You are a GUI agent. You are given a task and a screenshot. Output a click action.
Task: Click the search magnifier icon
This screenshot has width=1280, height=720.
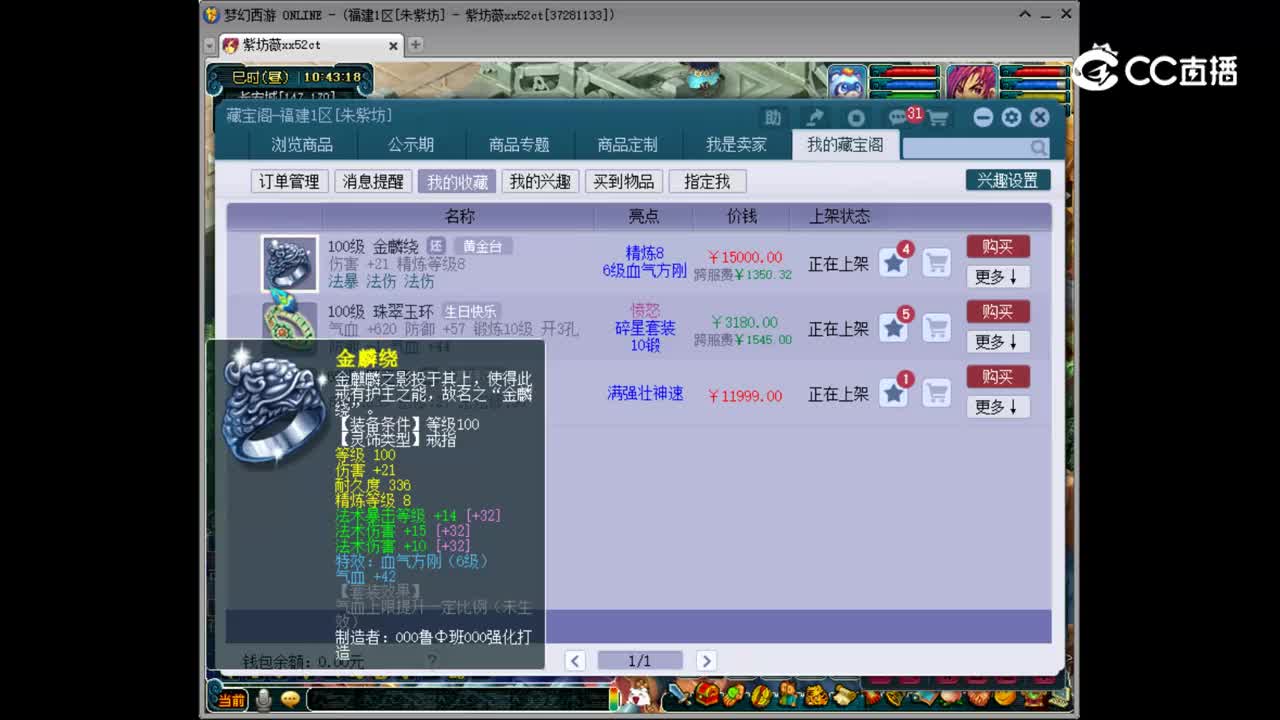(1039, 148)
